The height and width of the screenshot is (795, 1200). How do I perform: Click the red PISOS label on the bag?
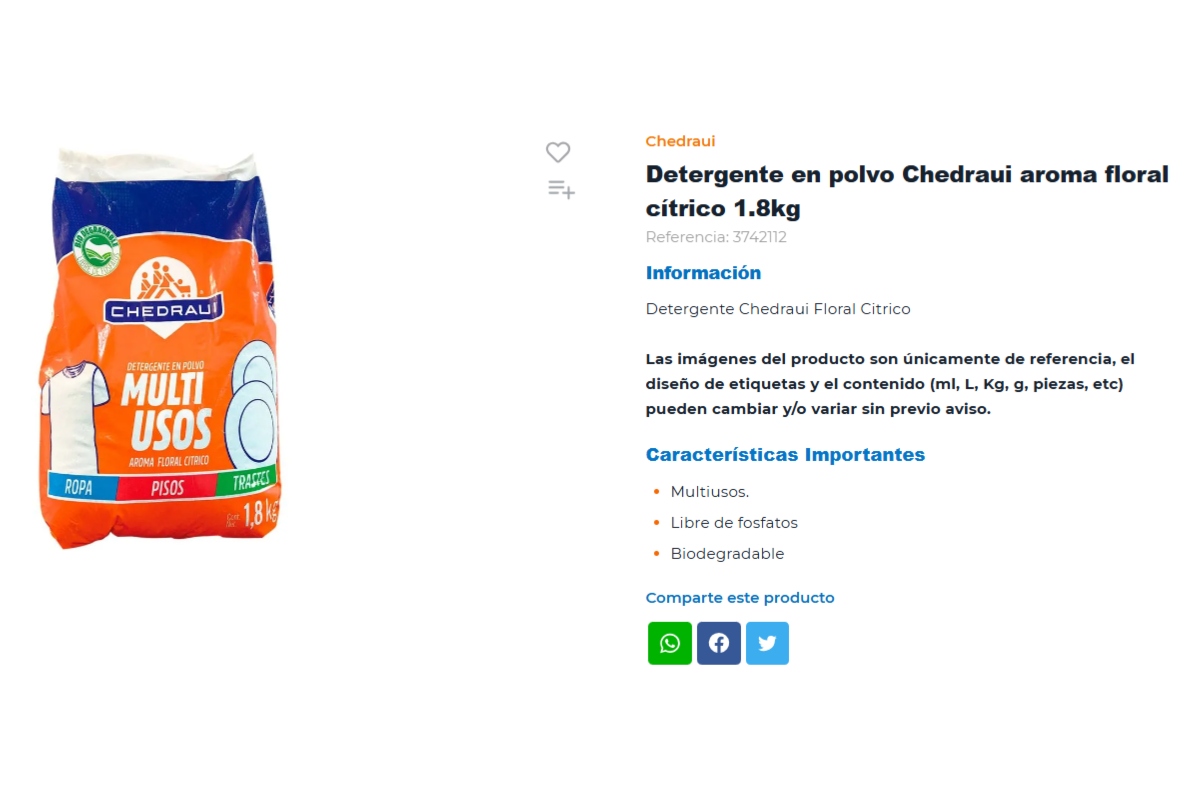[167, 488]
